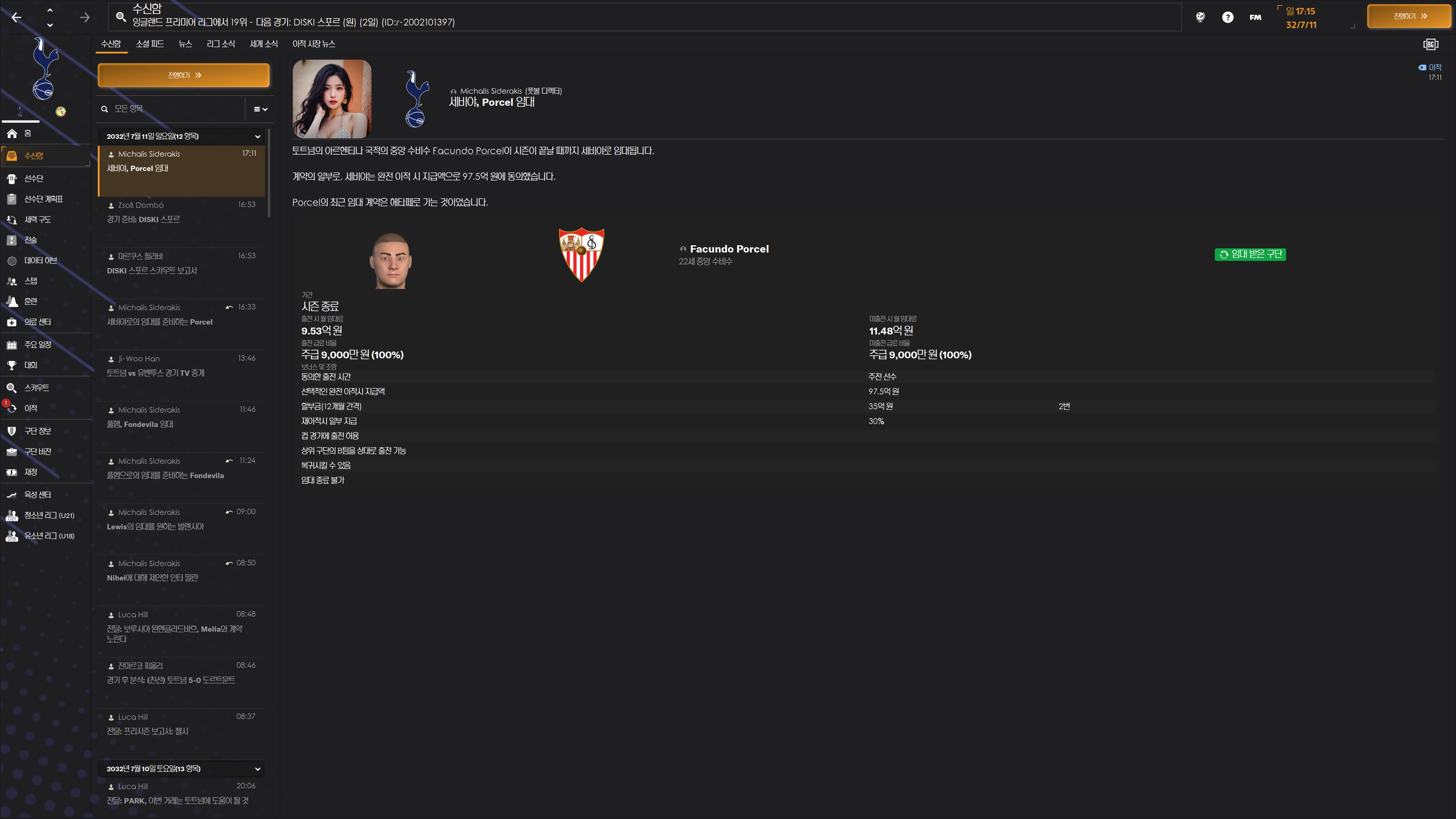Screen dimensions: 1456x819
Task: Click the search magnifier icon in top bar
Action: (121, 17)
